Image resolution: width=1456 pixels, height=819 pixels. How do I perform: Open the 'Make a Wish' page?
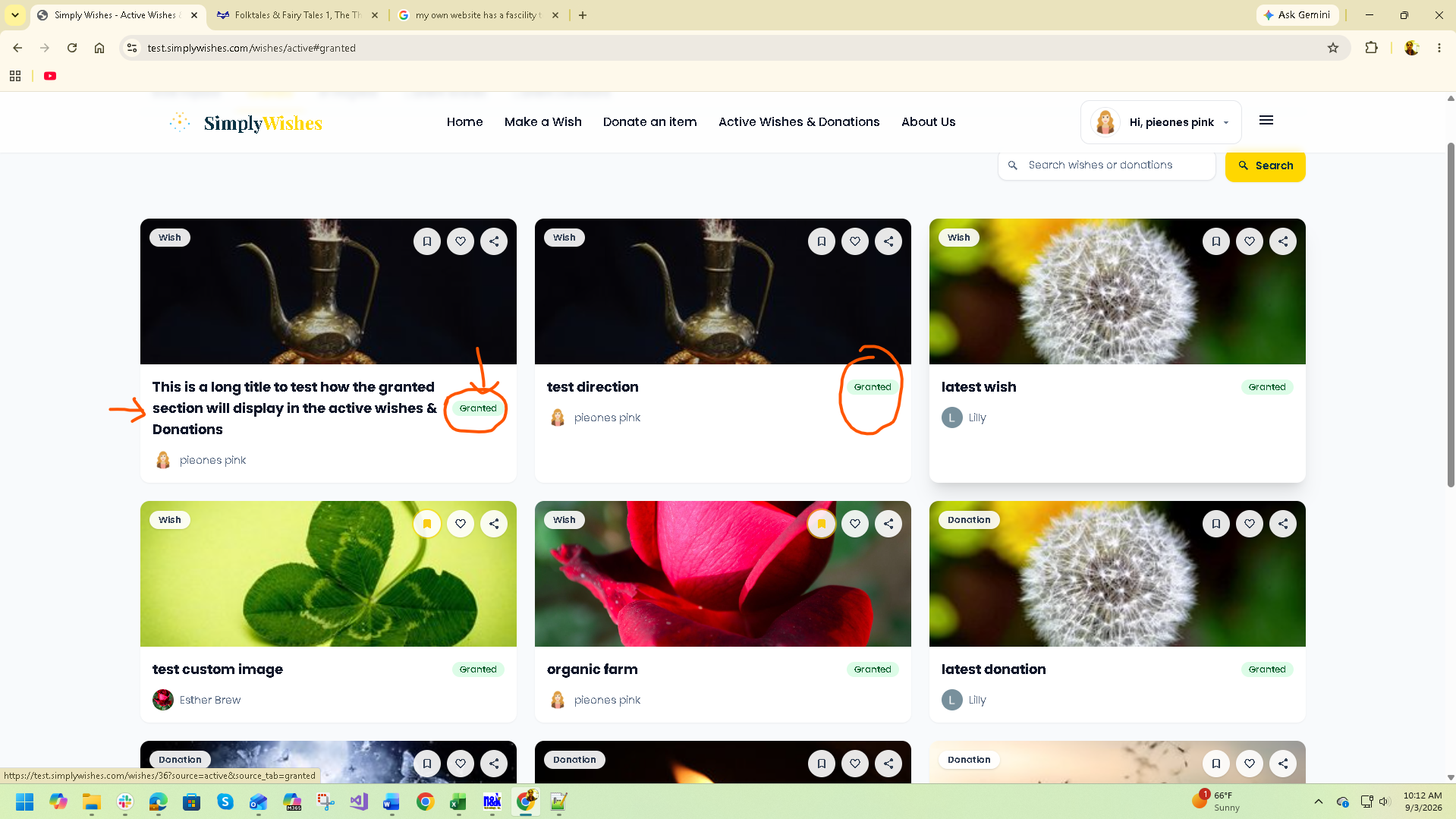543,122
